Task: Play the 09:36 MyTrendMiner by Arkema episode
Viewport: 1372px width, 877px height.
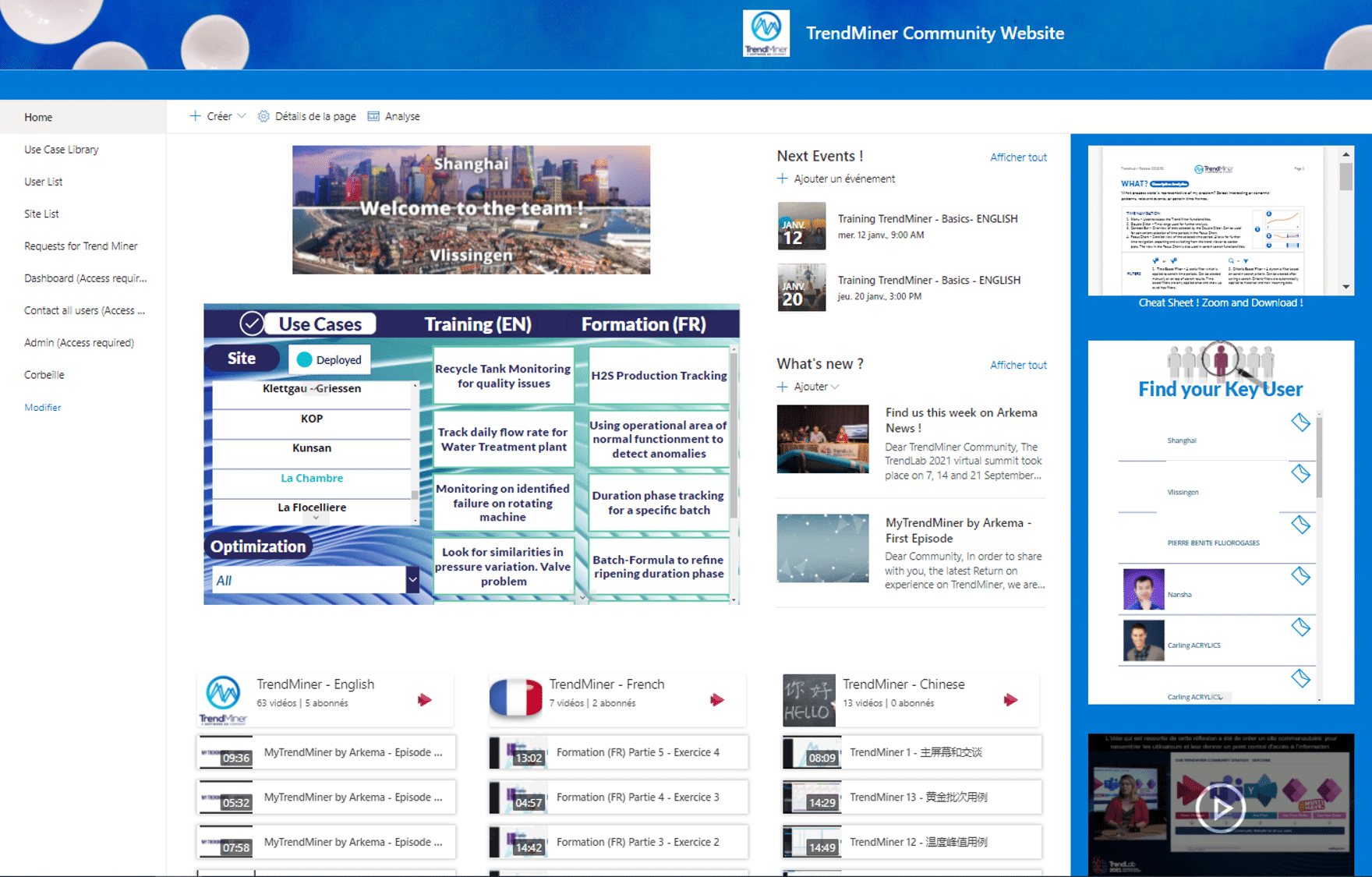Action: click(326, 752)
